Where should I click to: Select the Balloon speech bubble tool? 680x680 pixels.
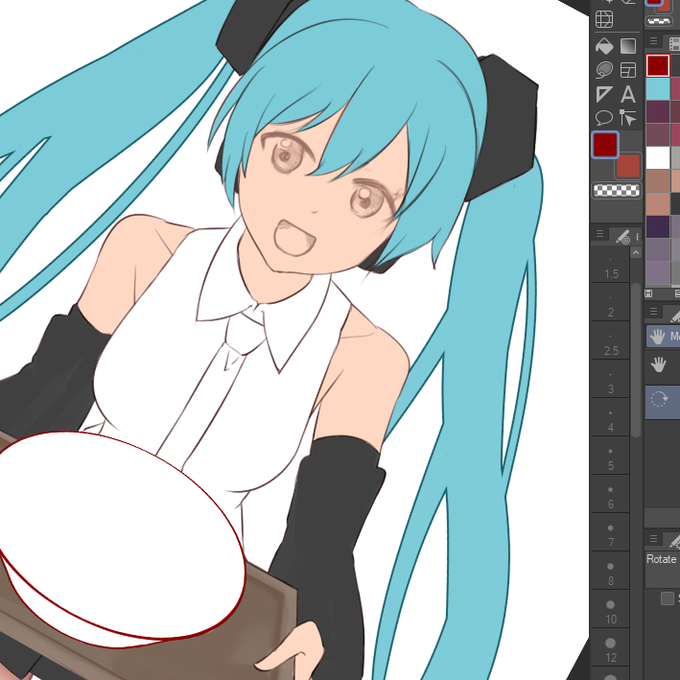coord(604,118)
